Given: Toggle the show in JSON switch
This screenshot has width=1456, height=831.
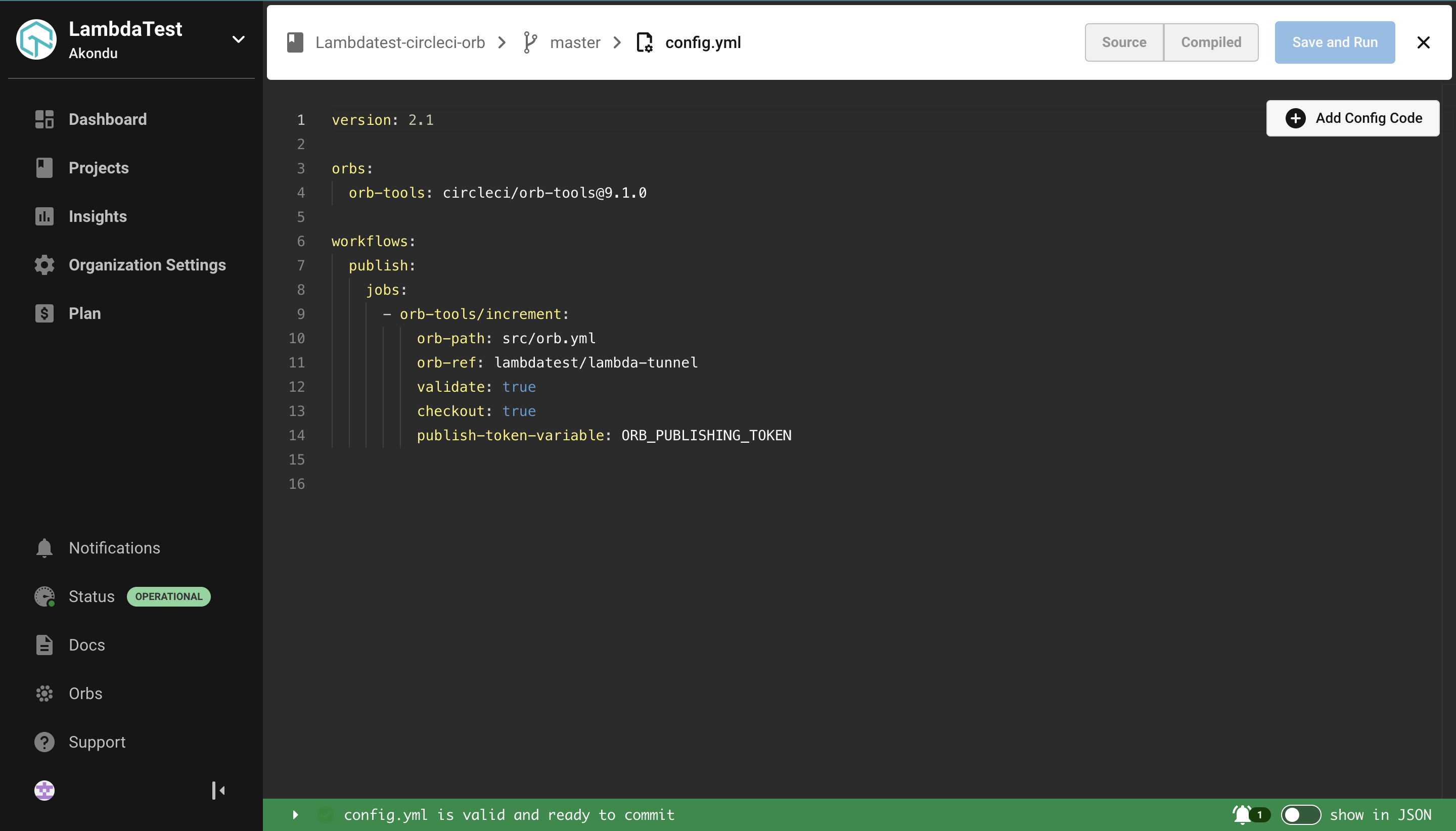Looking at the screenshot, I should (1300, 814).
